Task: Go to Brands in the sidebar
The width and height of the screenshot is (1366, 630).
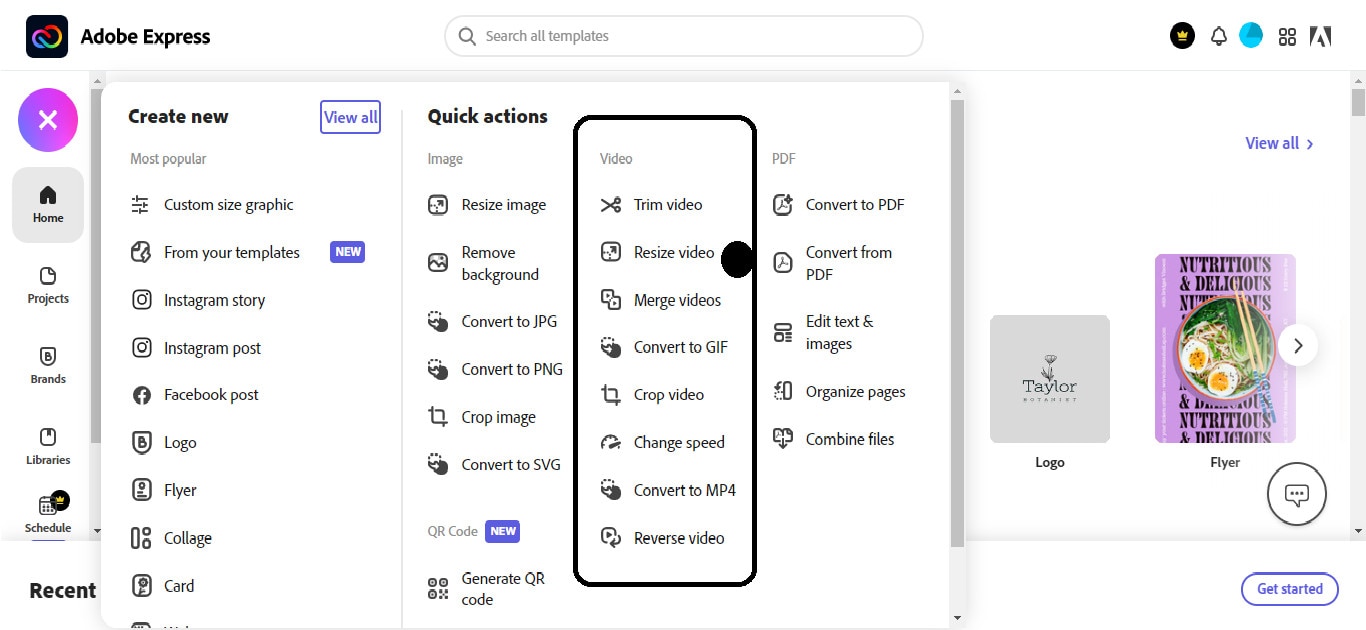Action: click(x=48, y=365)
